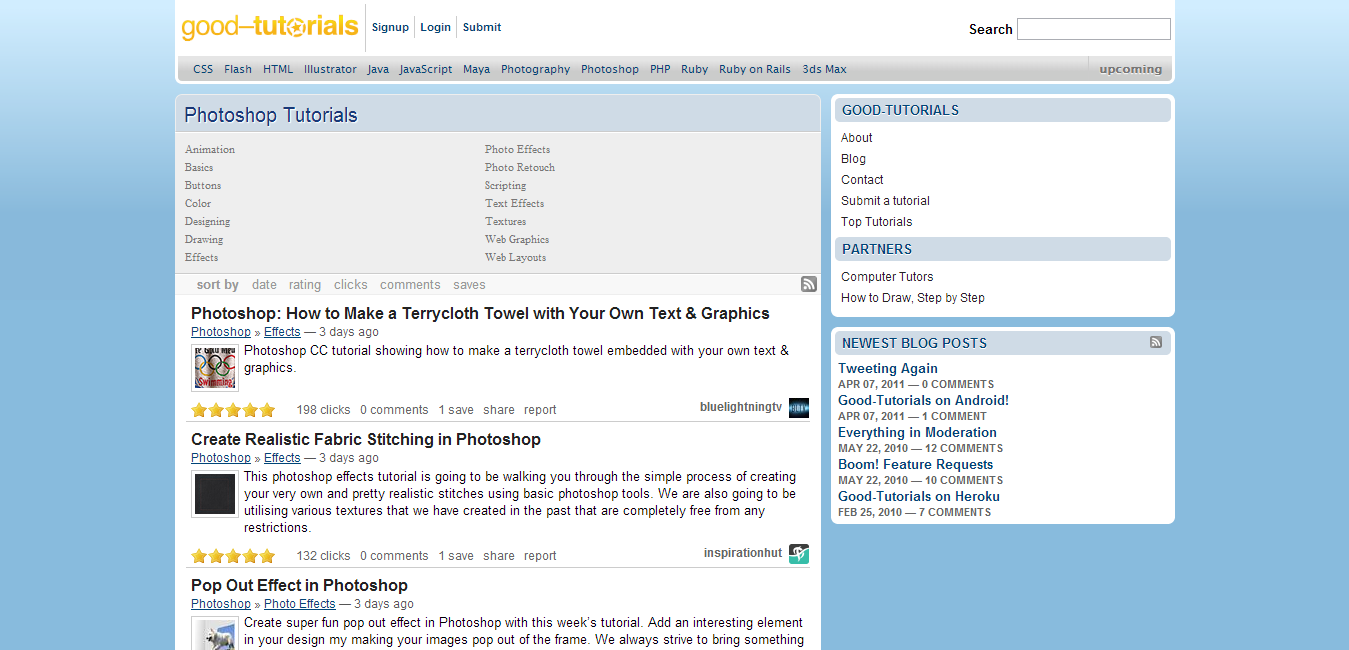Sort tutorials by clicks

351,285
